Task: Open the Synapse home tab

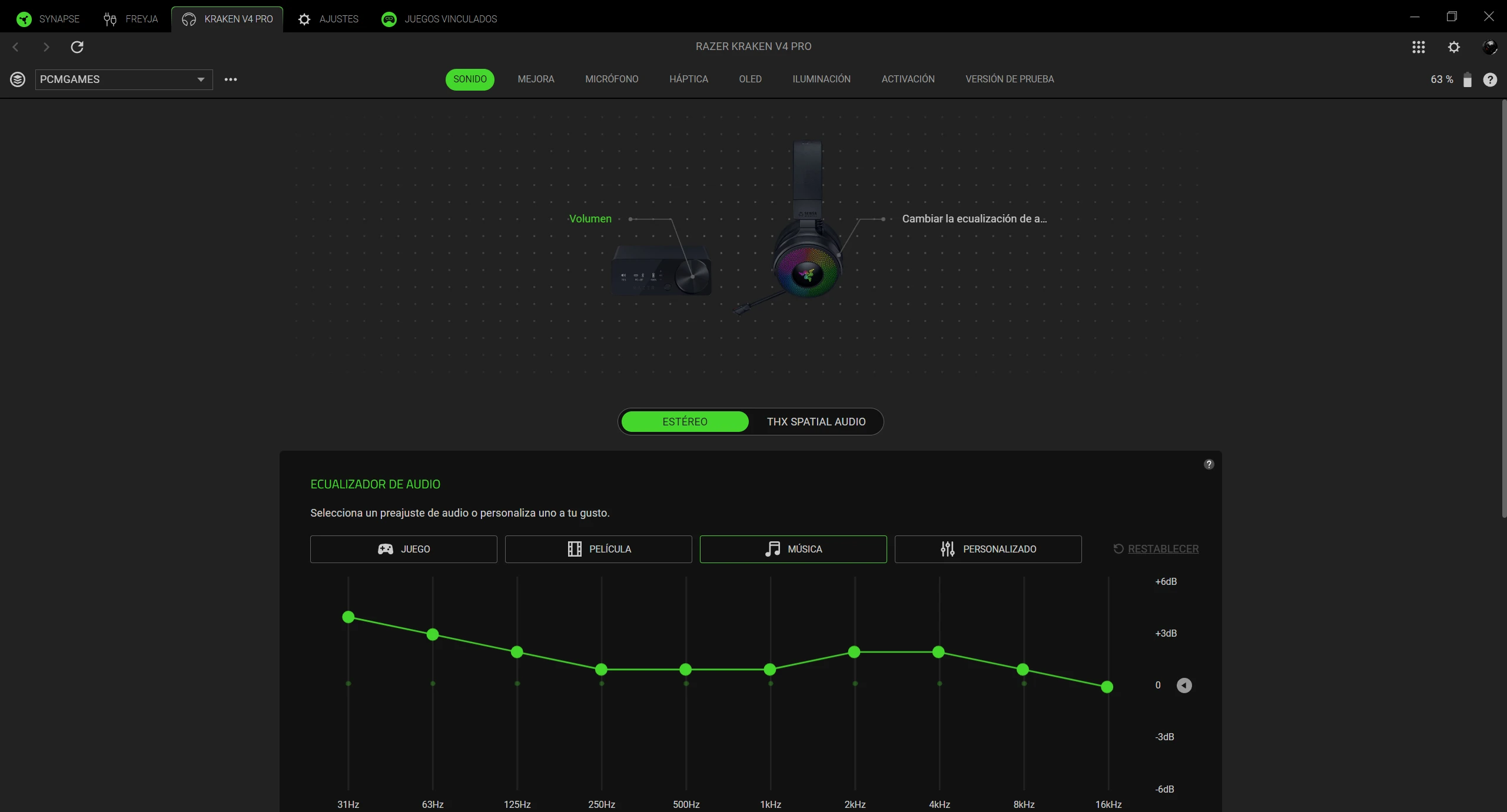Action: (x=48, y=19)
